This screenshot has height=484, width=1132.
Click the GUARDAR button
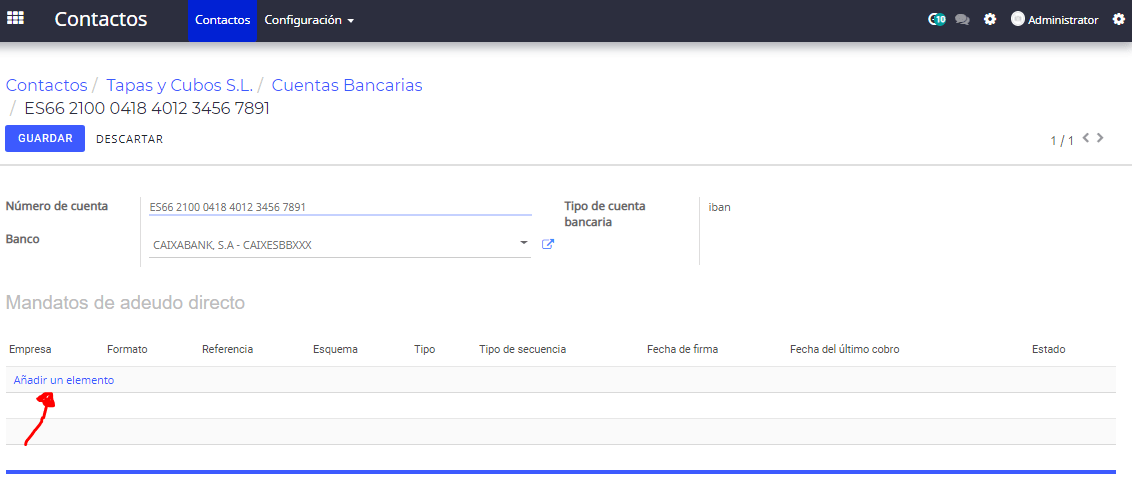tap(45, 139)
